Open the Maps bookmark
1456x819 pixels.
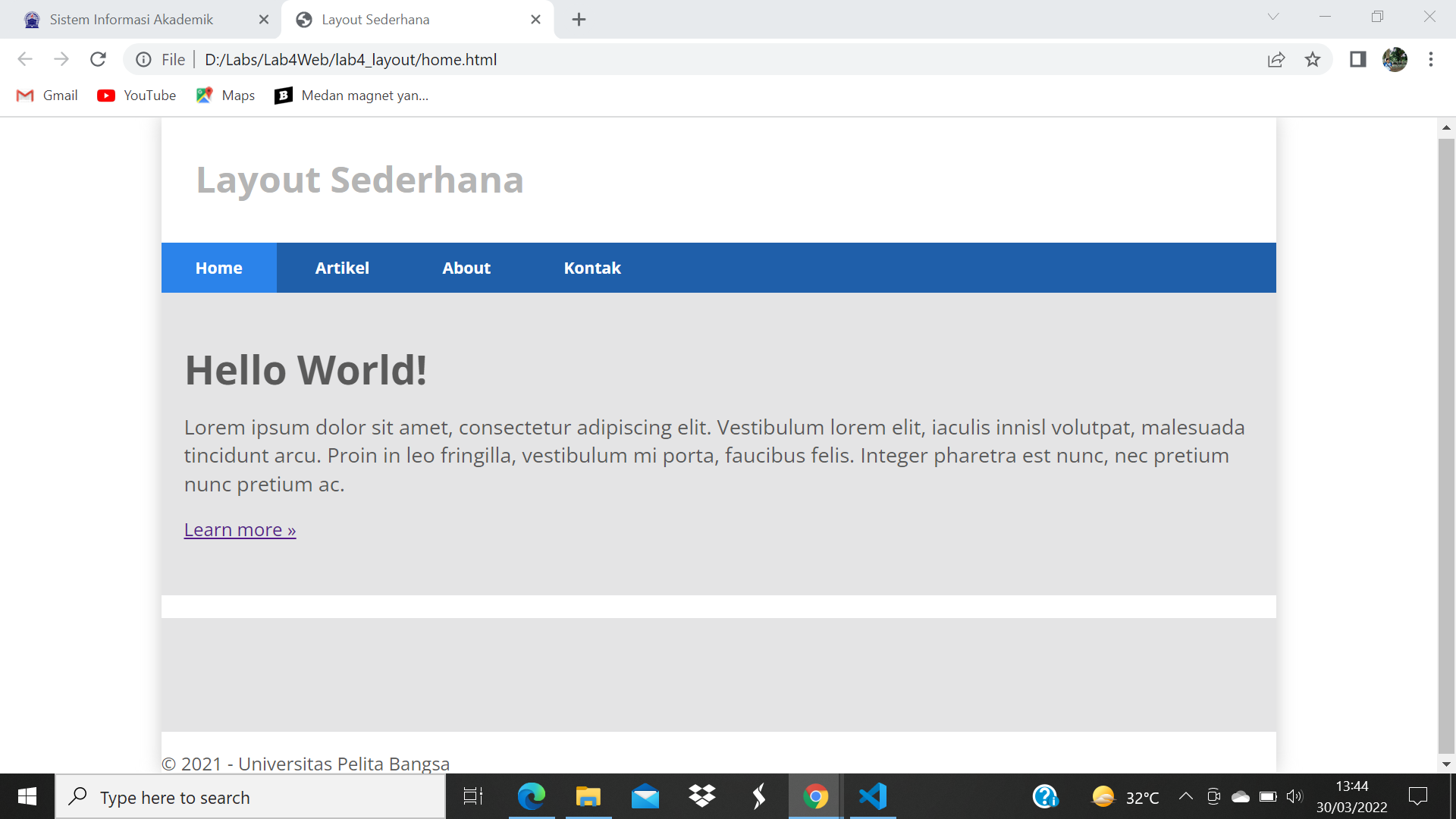click(x=224, y=95)
